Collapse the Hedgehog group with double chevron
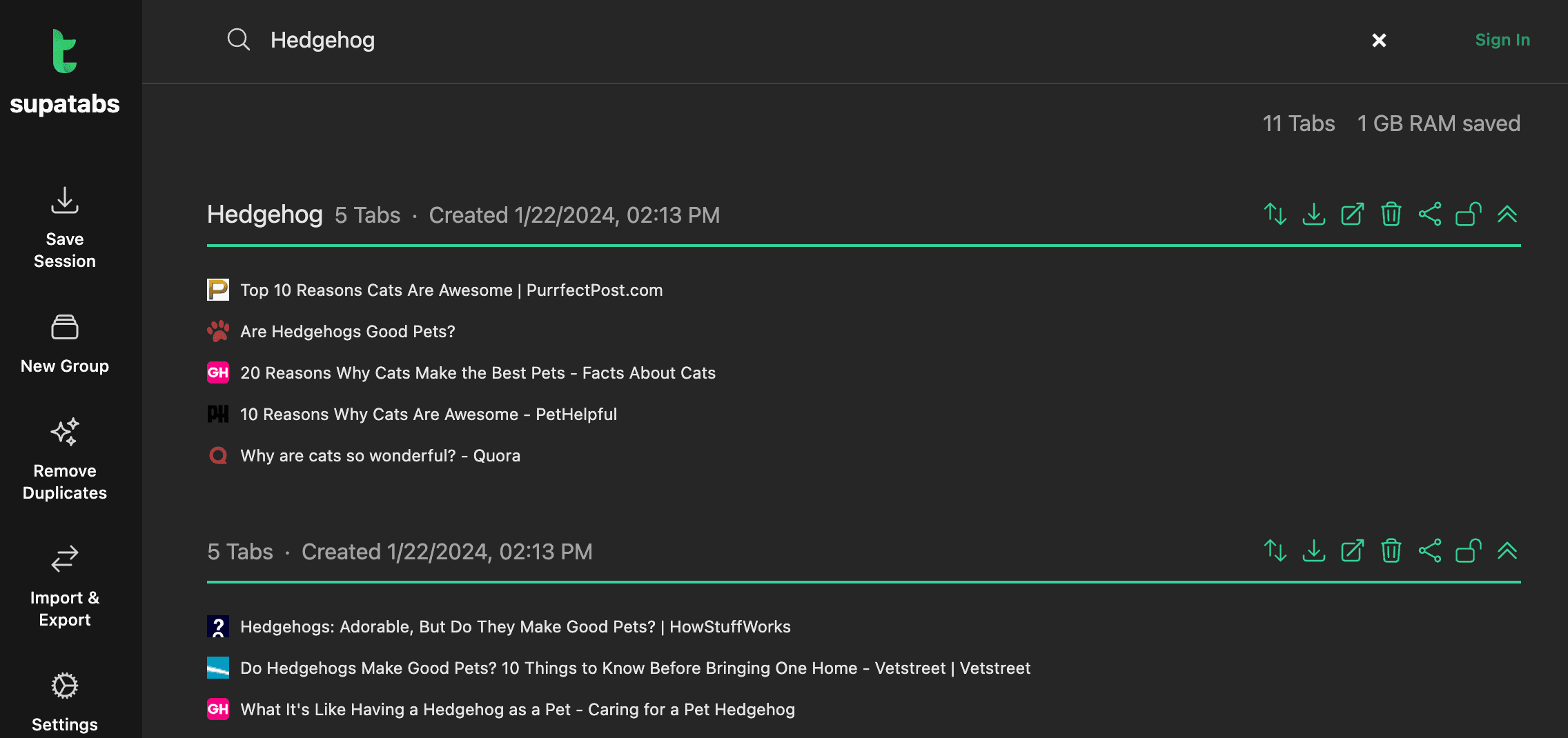Image resolution: width=1568 pixels, height=738 pixels. pyautogui.click(x=1507, y=215)
